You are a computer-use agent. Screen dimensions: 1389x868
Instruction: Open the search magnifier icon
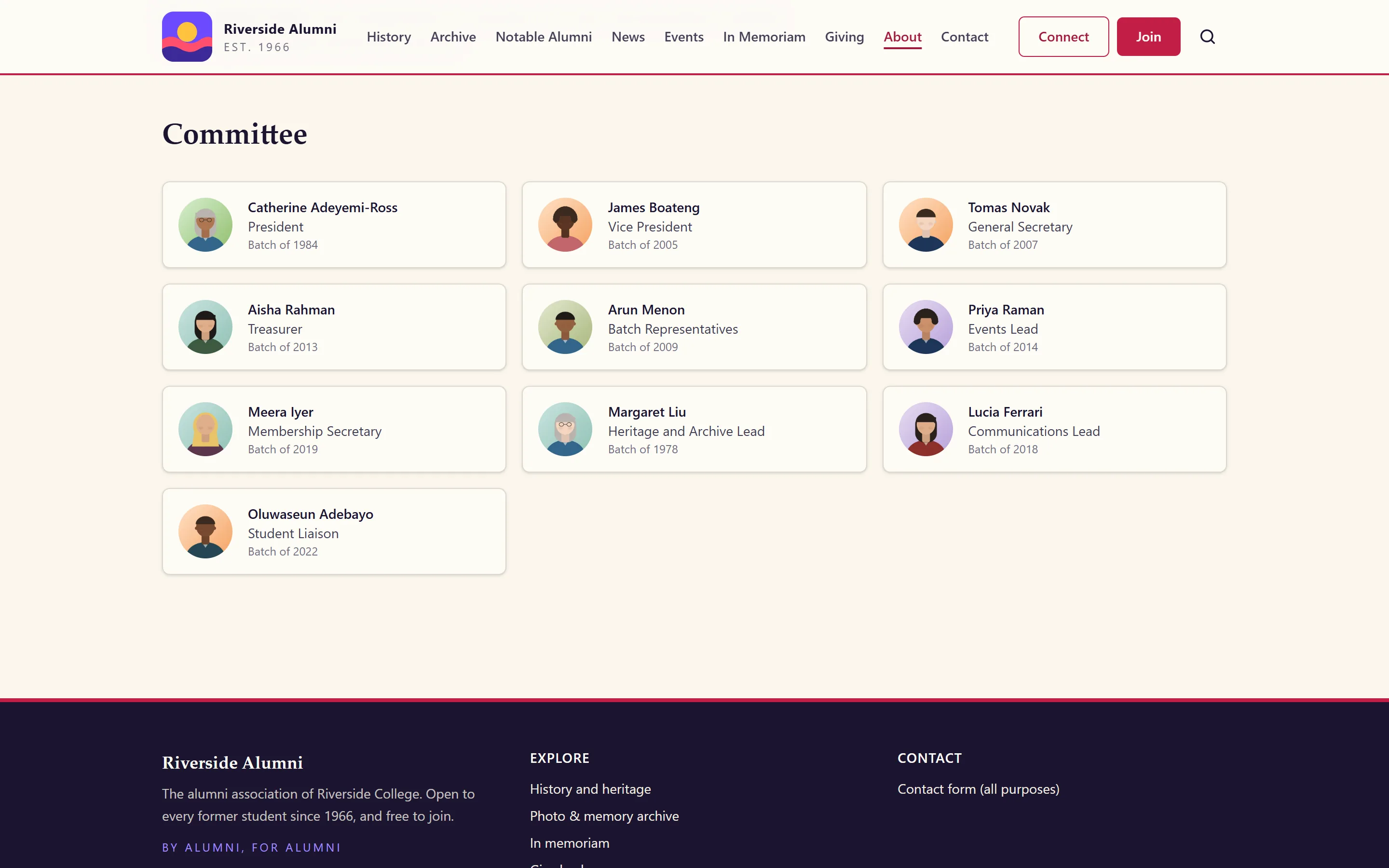pos(1208,37)
